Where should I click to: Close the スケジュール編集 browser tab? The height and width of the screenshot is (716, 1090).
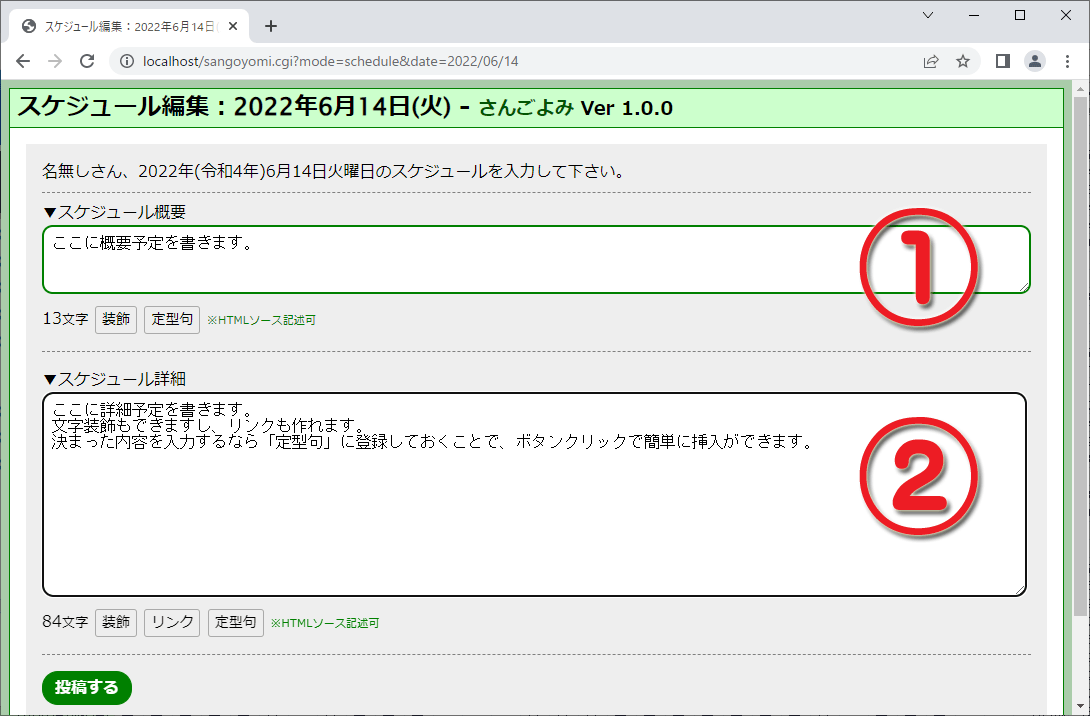(233, 26)
